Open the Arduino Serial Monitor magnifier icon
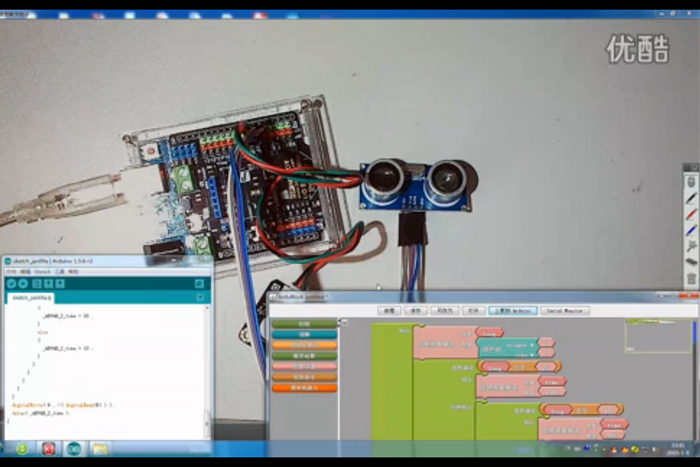 [x=199, y=284]
